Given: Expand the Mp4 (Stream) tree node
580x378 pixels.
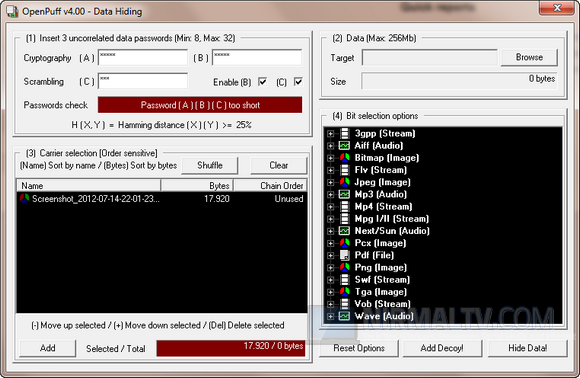Looking at the screenshot, I should click(331, 206).
